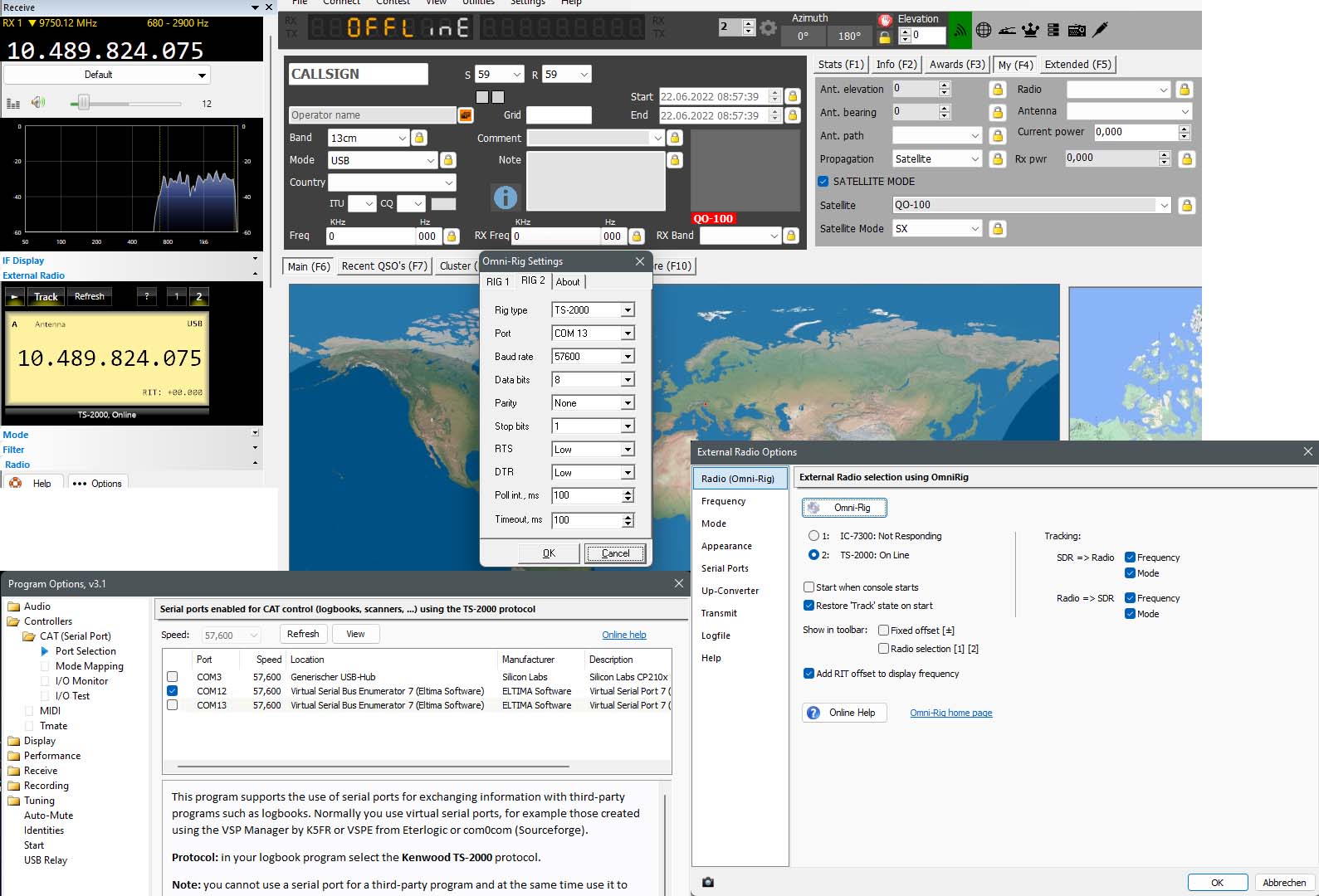Click the play arrow button in External Radio
This screenshot has height=896, width=1319.
[14, 296]
